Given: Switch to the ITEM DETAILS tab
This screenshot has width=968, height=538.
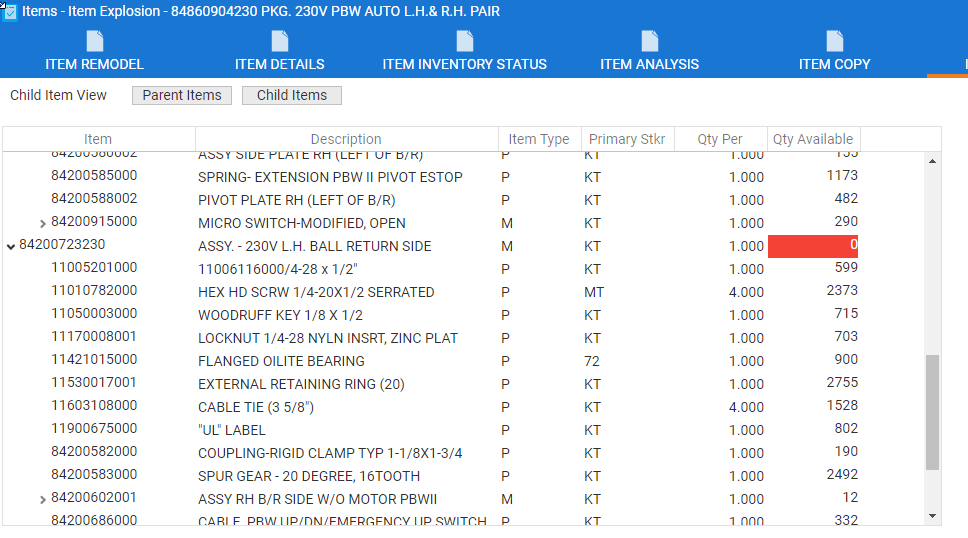Looking at the screenshot, I should 280,52.
